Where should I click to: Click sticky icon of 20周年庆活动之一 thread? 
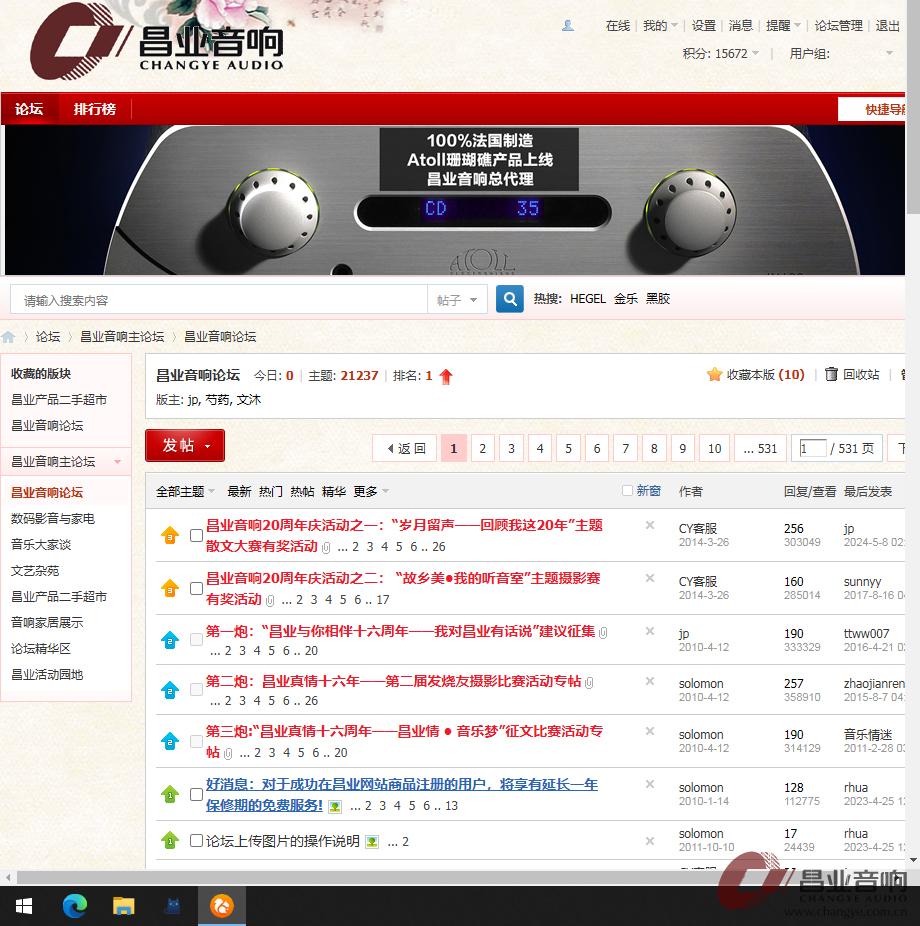pyautogui.click(x=170, y=535)
